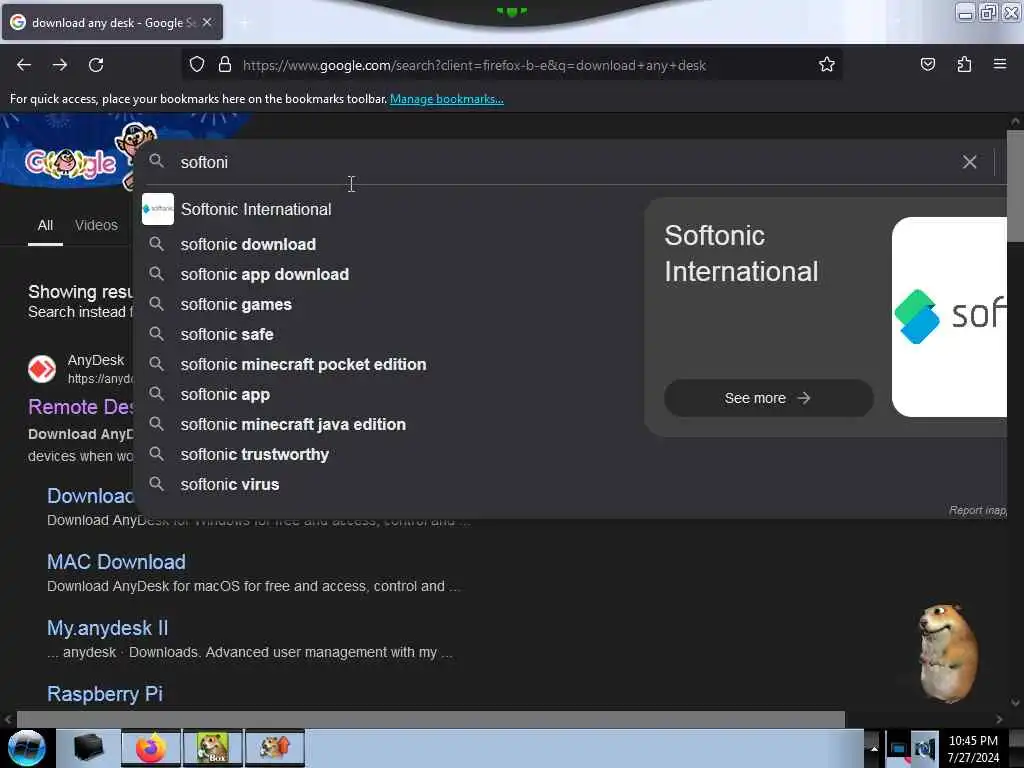
Task: Click the Google search input containing 'softoni'
Action: pos(562,162)
